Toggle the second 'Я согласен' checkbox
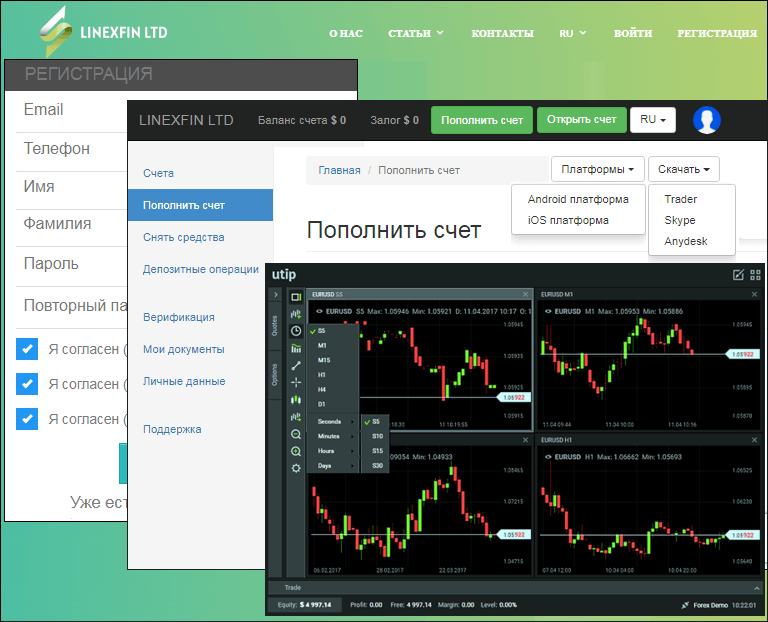Viewport: 768px width, 622px height. 28,384
